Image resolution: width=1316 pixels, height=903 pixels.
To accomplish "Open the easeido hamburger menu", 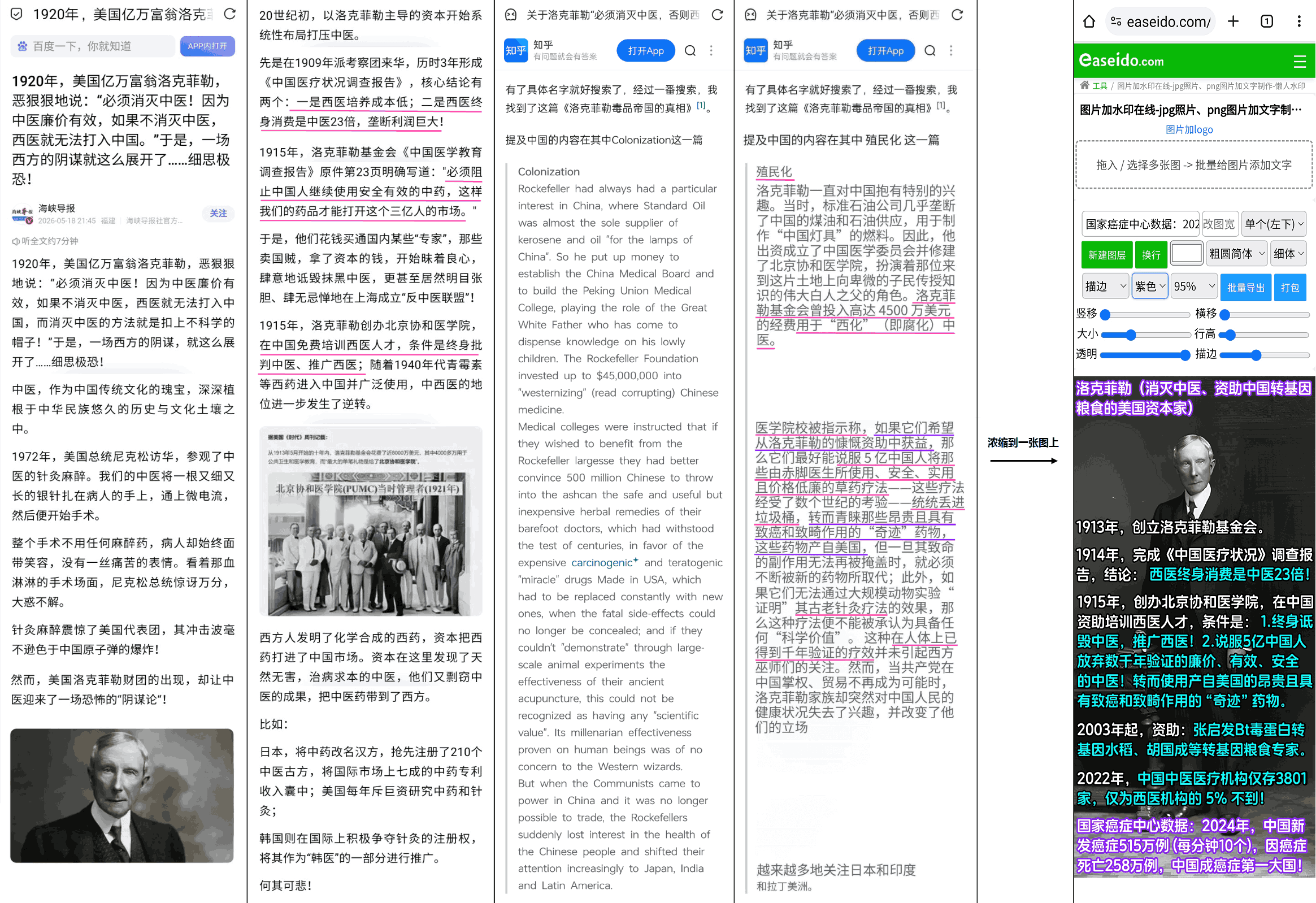I will point(1300,61).
